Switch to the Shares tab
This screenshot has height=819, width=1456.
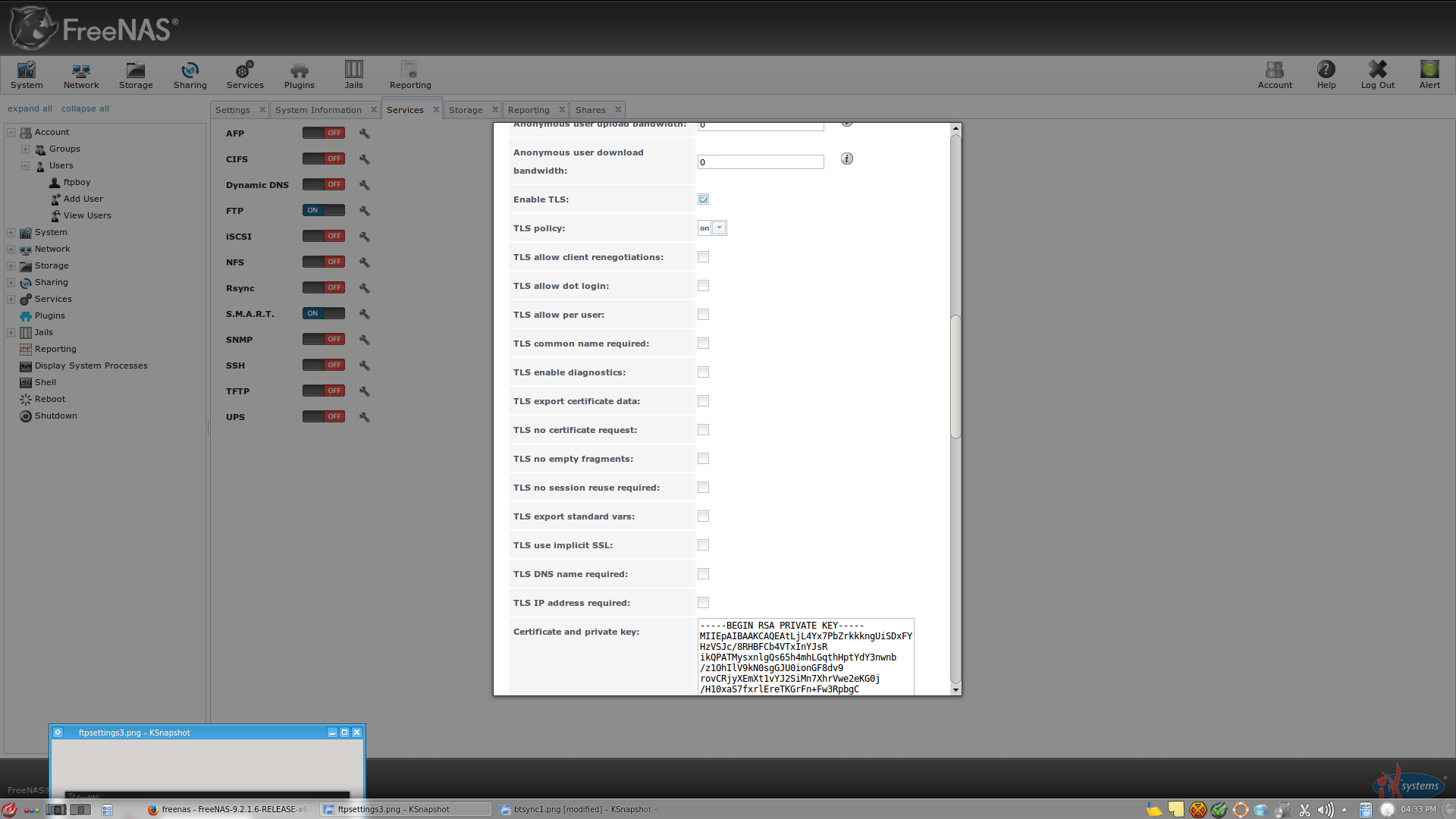[x=590, y=110]
